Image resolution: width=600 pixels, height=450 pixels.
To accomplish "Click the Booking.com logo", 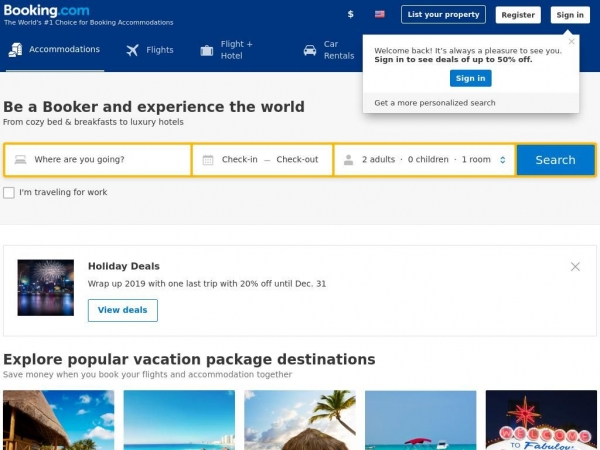I will pyautogui.click(x=46, y=10).
